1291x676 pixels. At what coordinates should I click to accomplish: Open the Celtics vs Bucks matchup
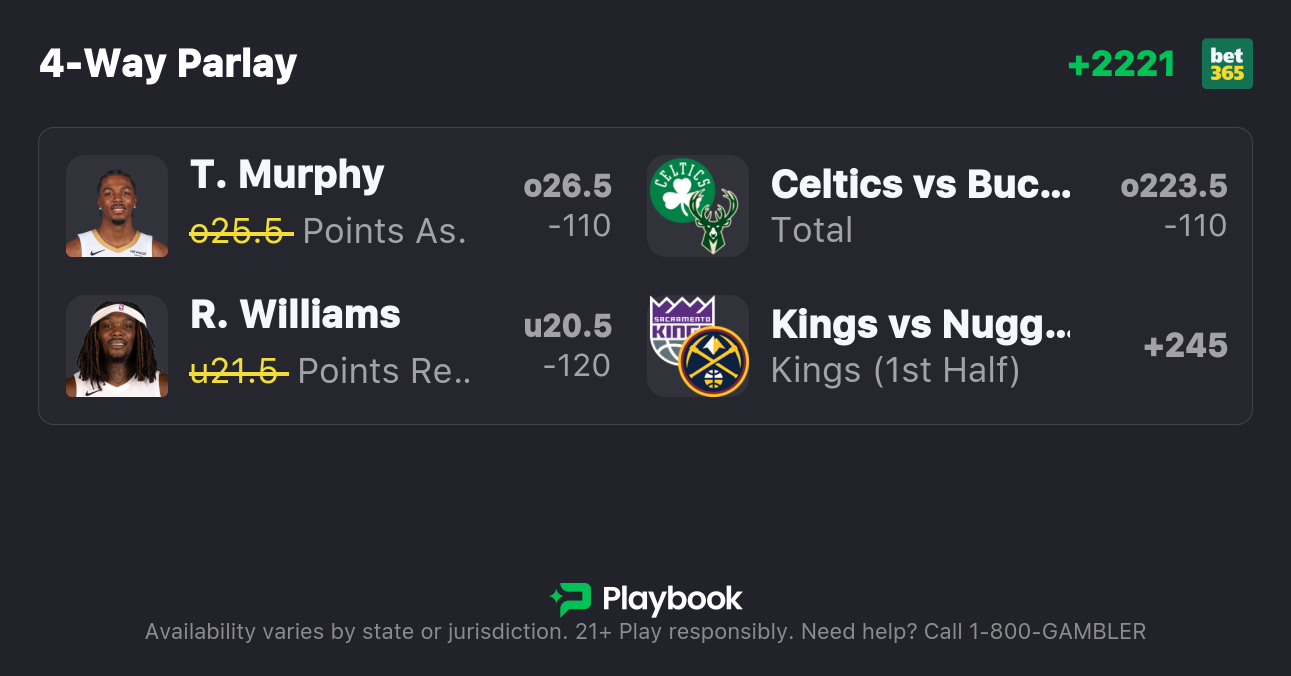click(x=920, y=184)
